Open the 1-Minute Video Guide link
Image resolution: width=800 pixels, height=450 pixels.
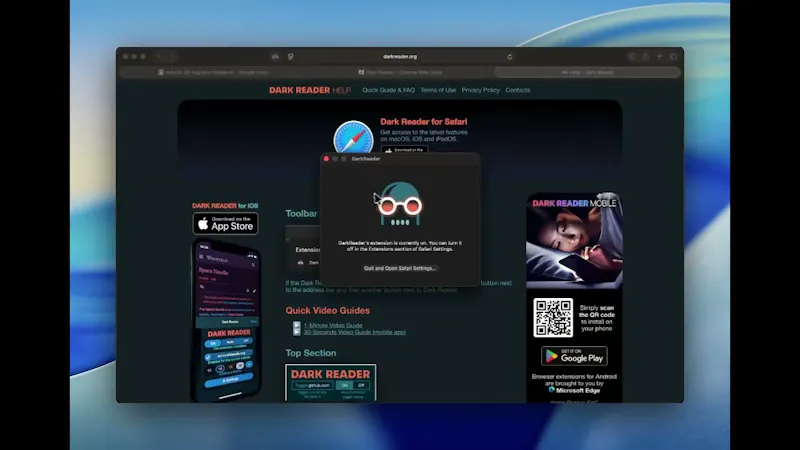pyautogui.click(x=333, y=326)
